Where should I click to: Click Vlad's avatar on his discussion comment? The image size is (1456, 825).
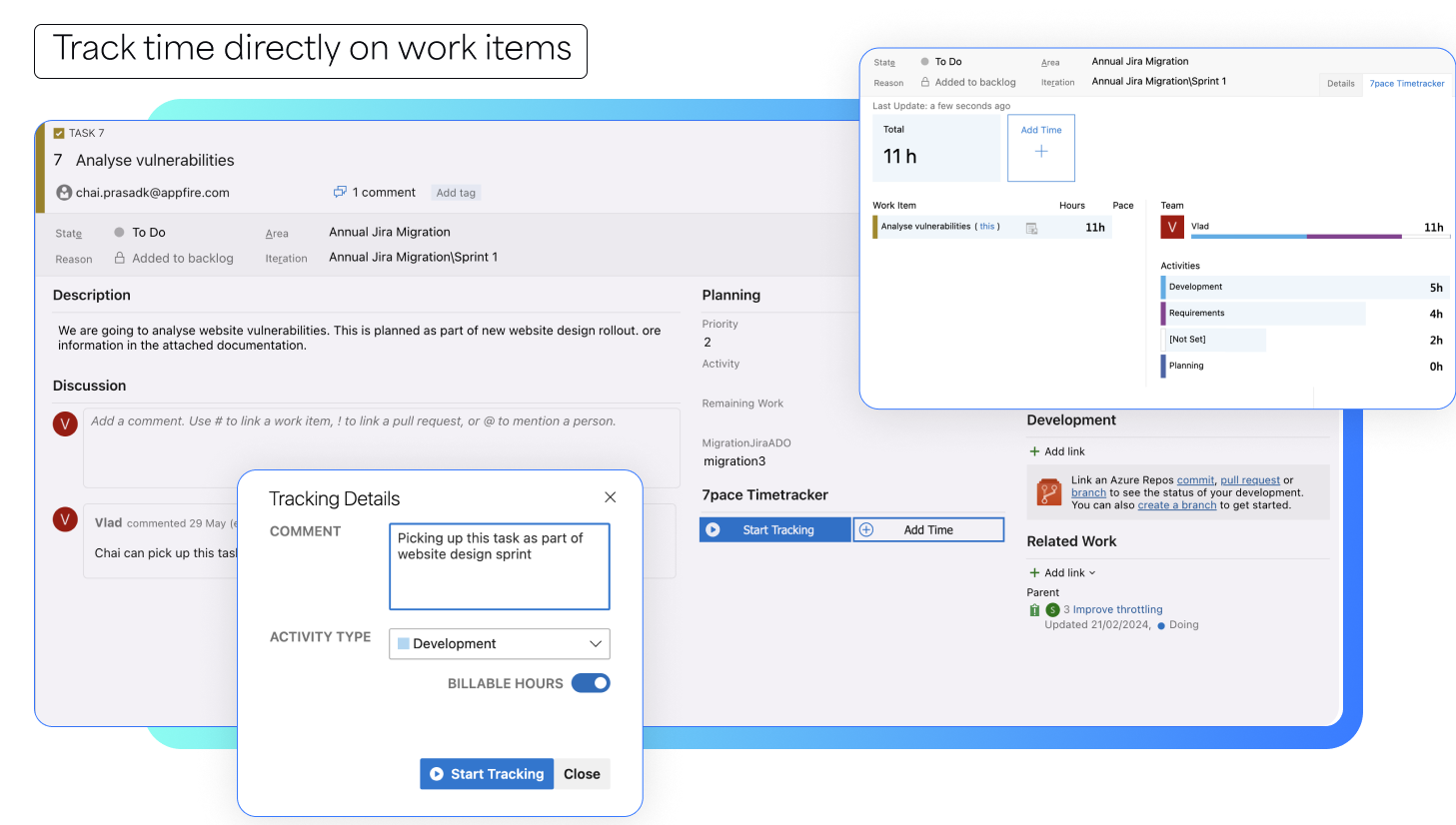click(64, 519)
